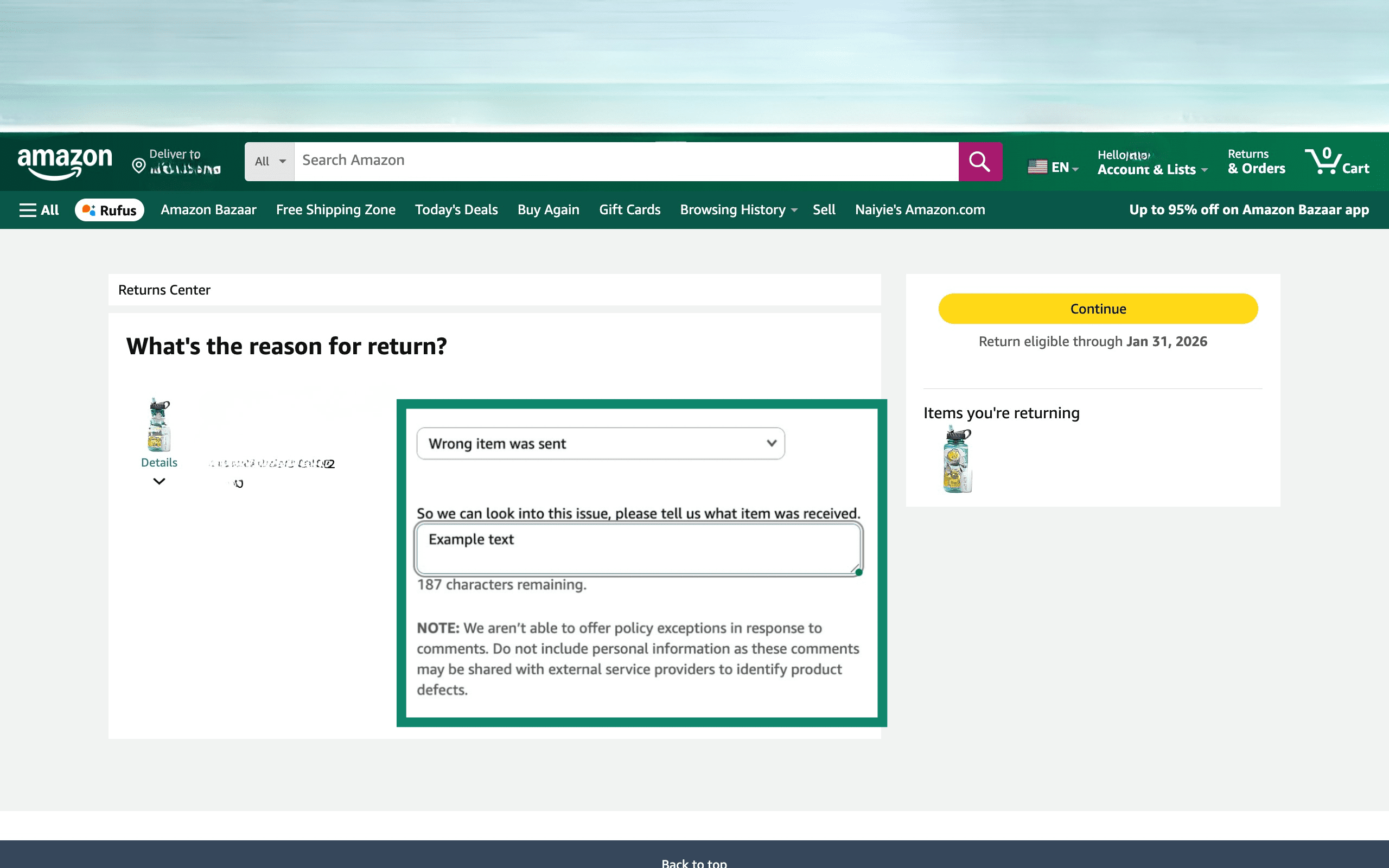This screenshot has height=868, width=1389.
Task: Click the Amazon Bazaar app promotion banner
Action: click(1249, 209)
